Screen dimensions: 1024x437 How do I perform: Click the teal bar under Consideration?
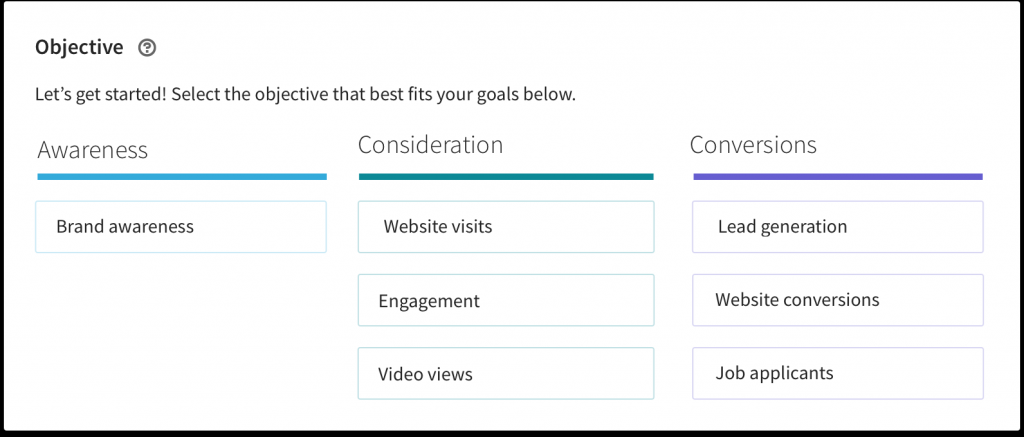[x=506, y=177]
